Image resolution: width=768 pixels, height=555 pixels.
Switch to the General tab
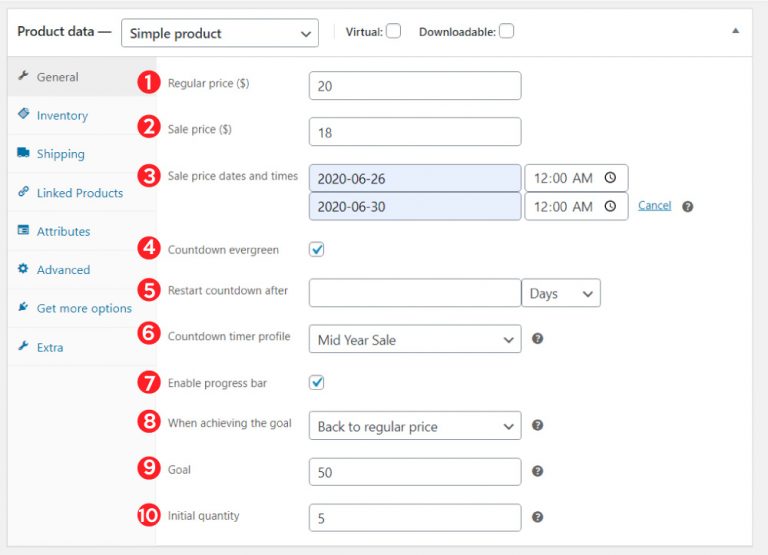click(82, 77)
